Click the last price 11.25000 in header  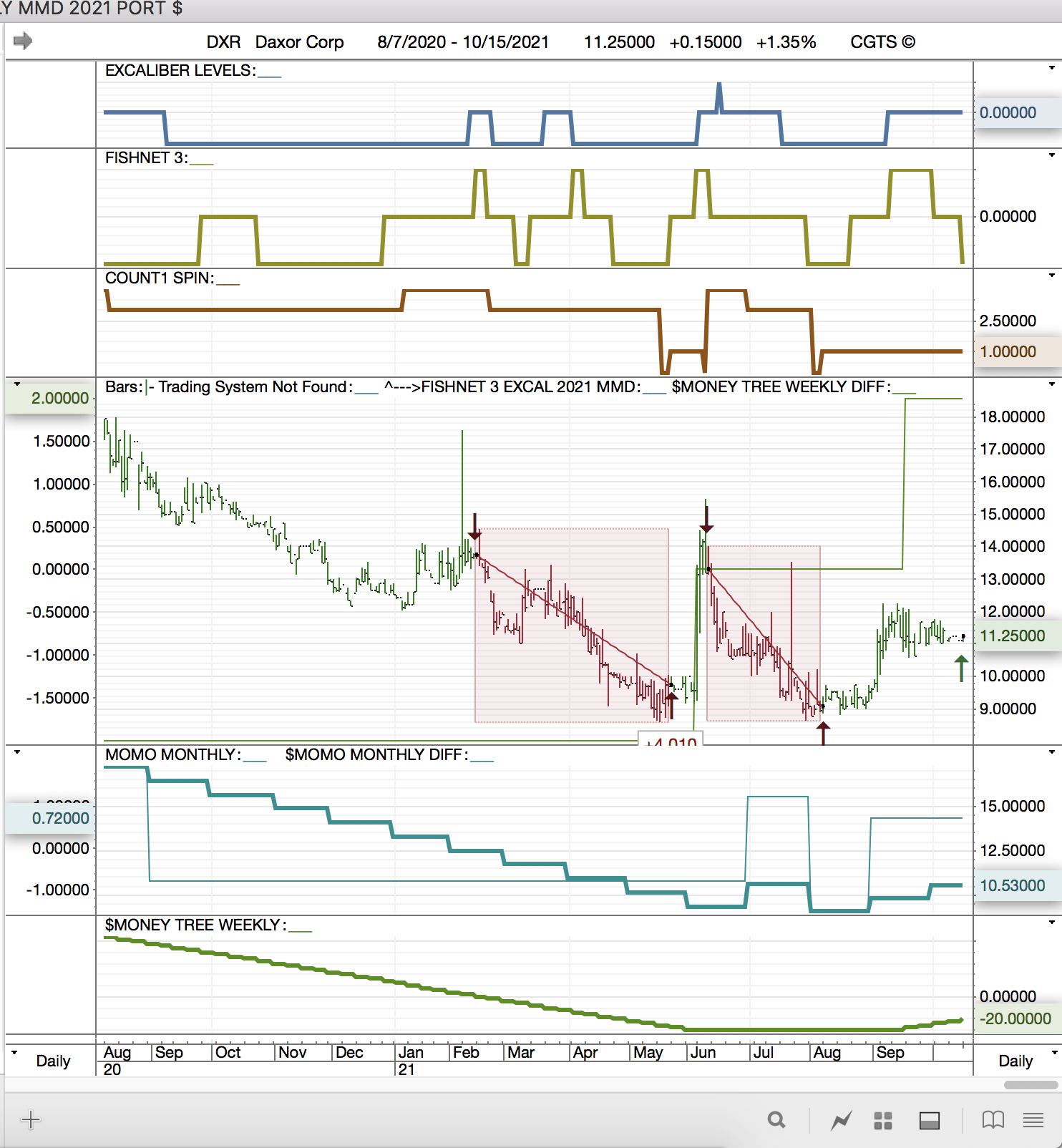click(x=619, y=42)
